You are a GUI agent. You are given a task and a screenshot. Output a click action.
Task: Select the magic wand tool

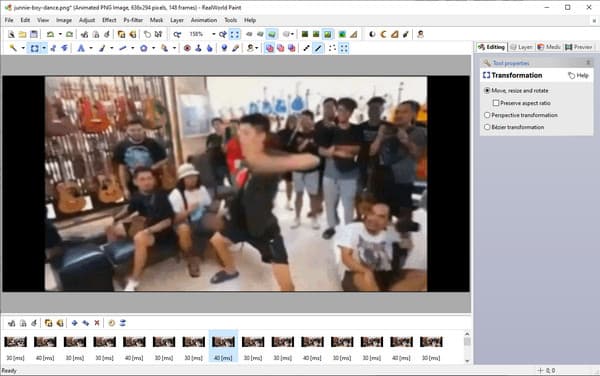point(13,48)
